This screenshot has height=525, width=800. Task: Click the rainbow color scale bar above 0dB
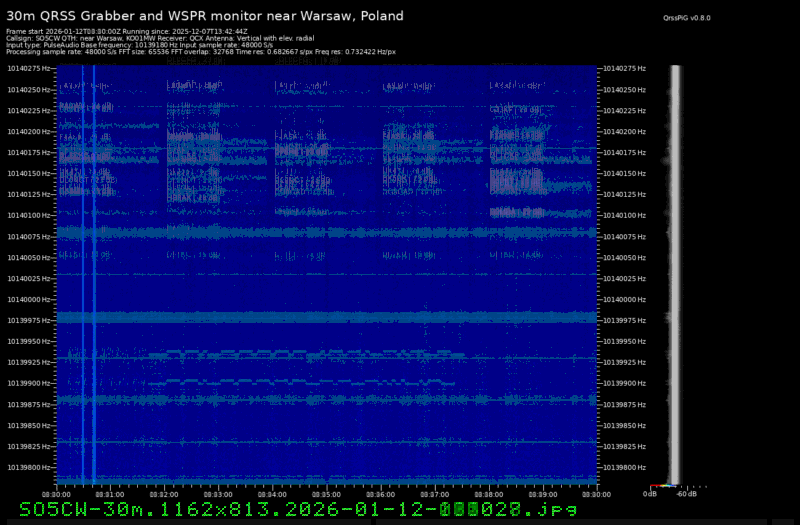point(663,486)
